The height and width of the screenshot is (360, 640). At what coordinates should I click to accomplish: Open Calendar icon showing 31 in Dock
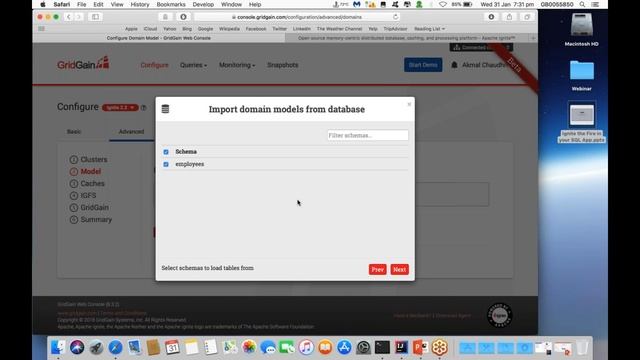click(x=172, y=347)
